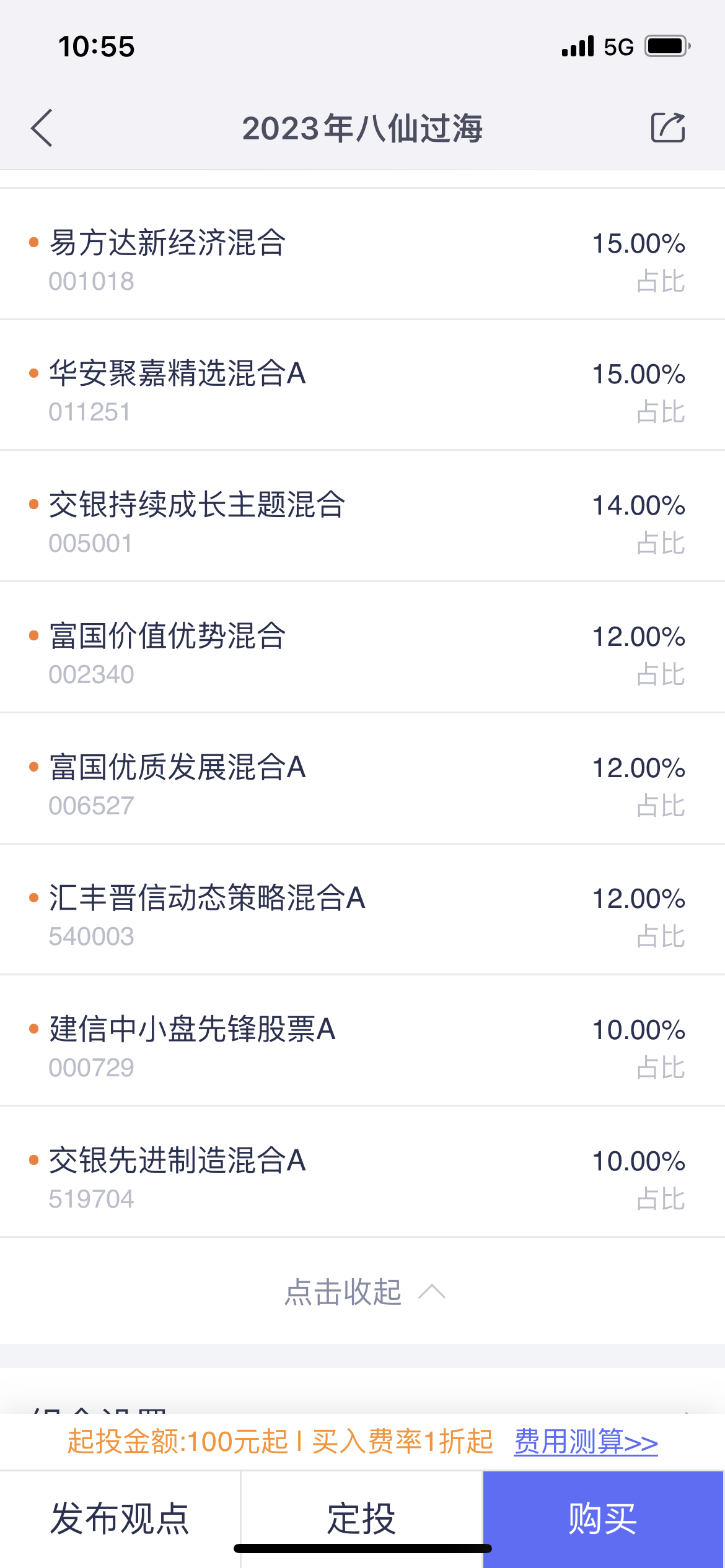Image resolution: width=725 pixels, height=1568 pixels.
Task: Tap the 定投 scheduled investment button
Action: pyautogui.click(x=361, y=1518)
